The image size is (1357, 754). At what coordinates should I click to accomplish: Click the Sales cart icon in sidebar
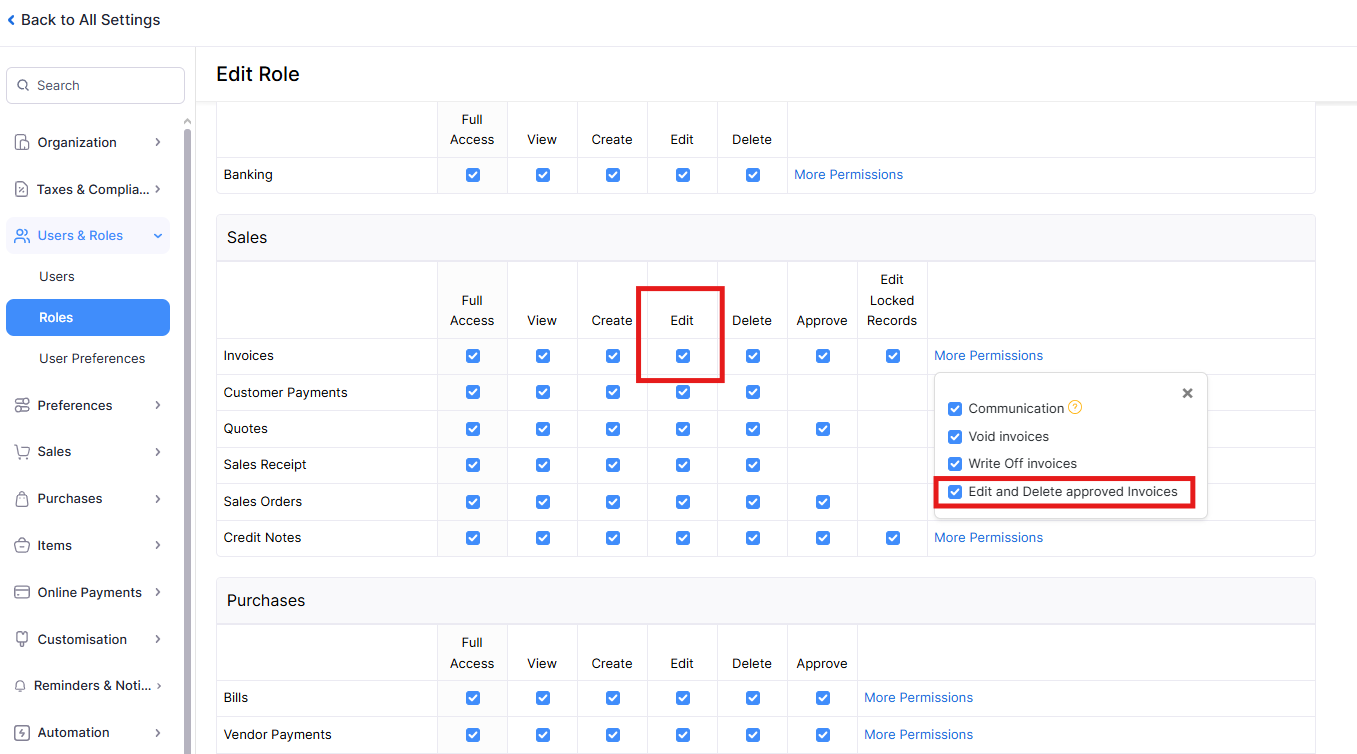click(x=22, y=451)
